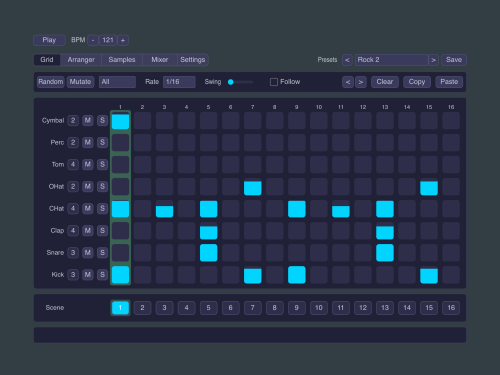Screen dimensions: 500x375
Task: Adjust the Swing slider
Action: [240, 82]
